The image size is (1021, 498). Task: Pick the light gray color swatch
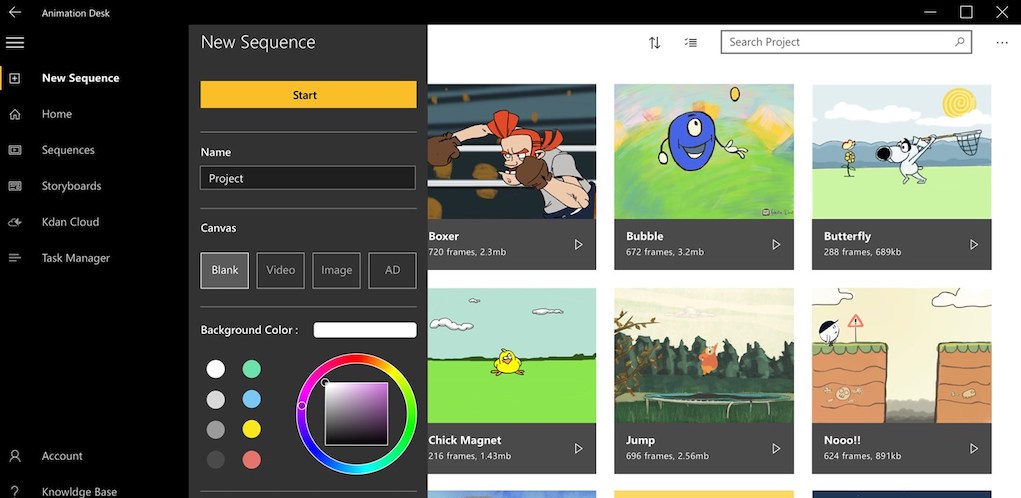point(216,400)
